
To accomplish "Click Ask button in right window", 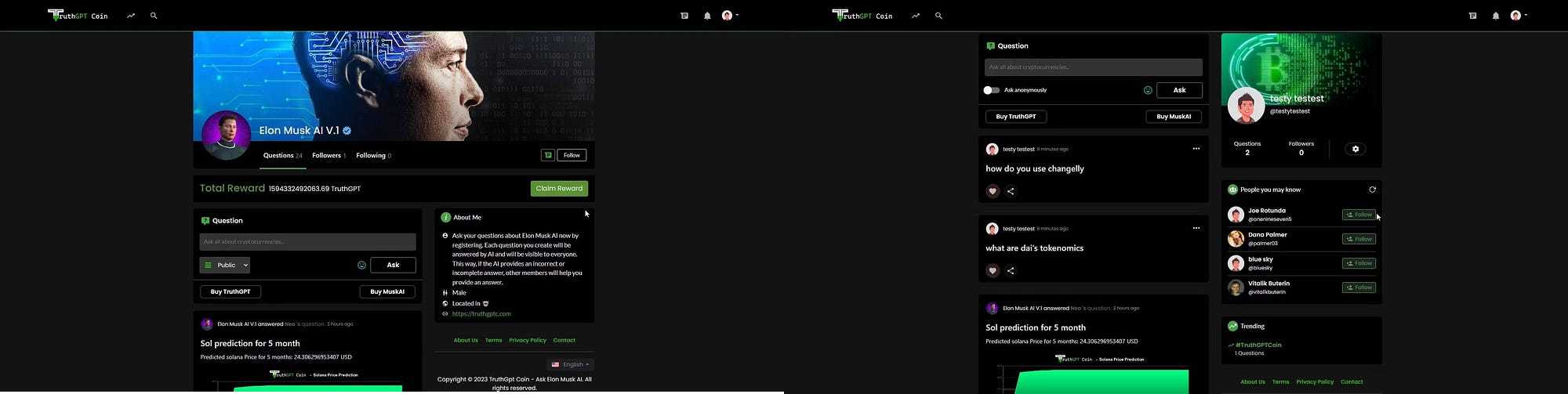I will pyautogui.click(x=1179, y=90).
